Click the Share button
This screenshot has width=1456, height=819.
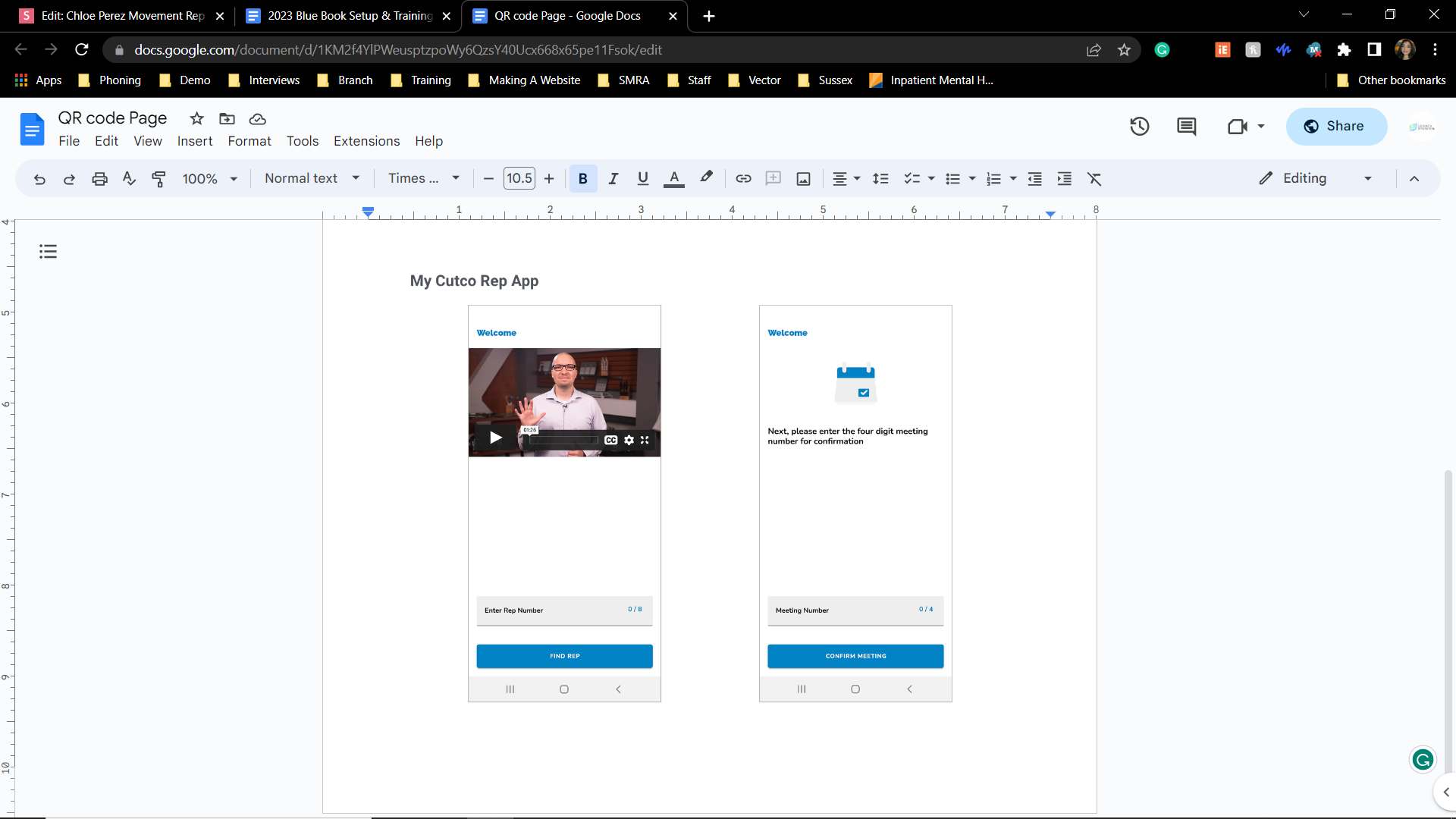pyautogui.click(x=1335, y=127)
